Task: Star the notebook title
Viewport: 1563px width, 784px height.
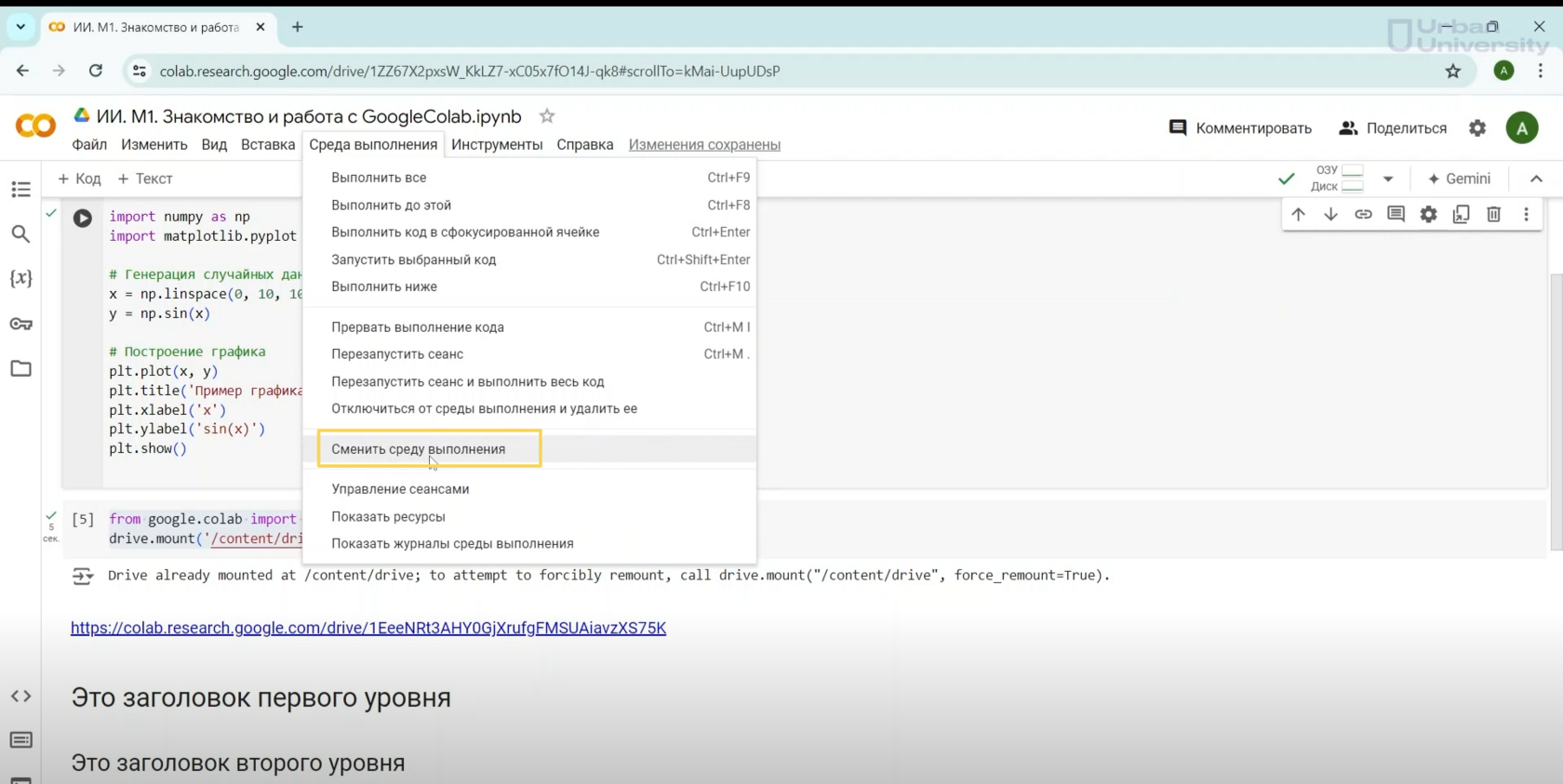Action: click(x=547, y=116)
